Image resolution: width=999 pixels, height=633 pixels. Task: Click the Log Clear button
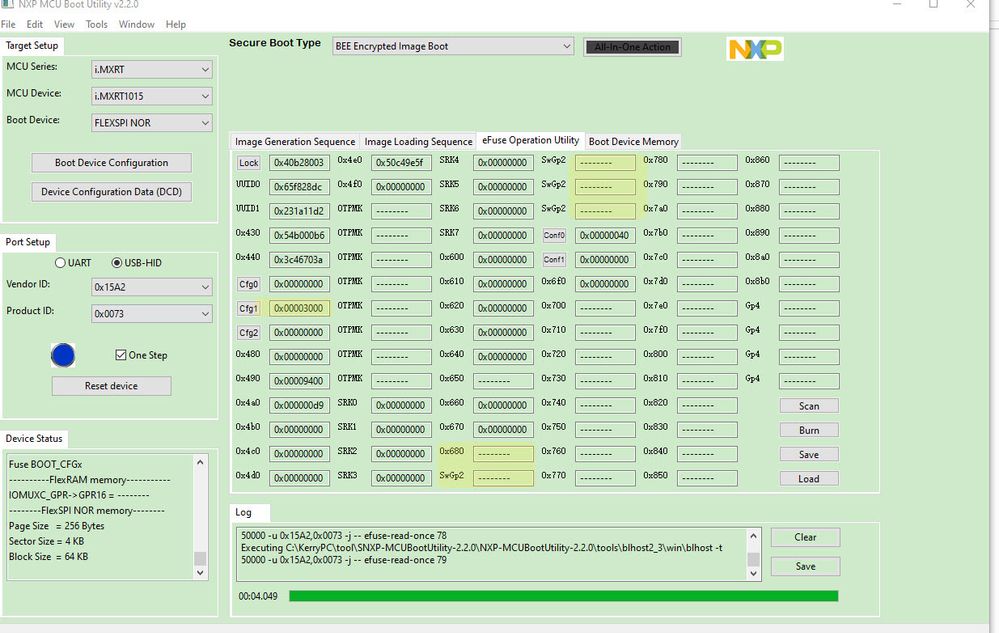(805, 537)
